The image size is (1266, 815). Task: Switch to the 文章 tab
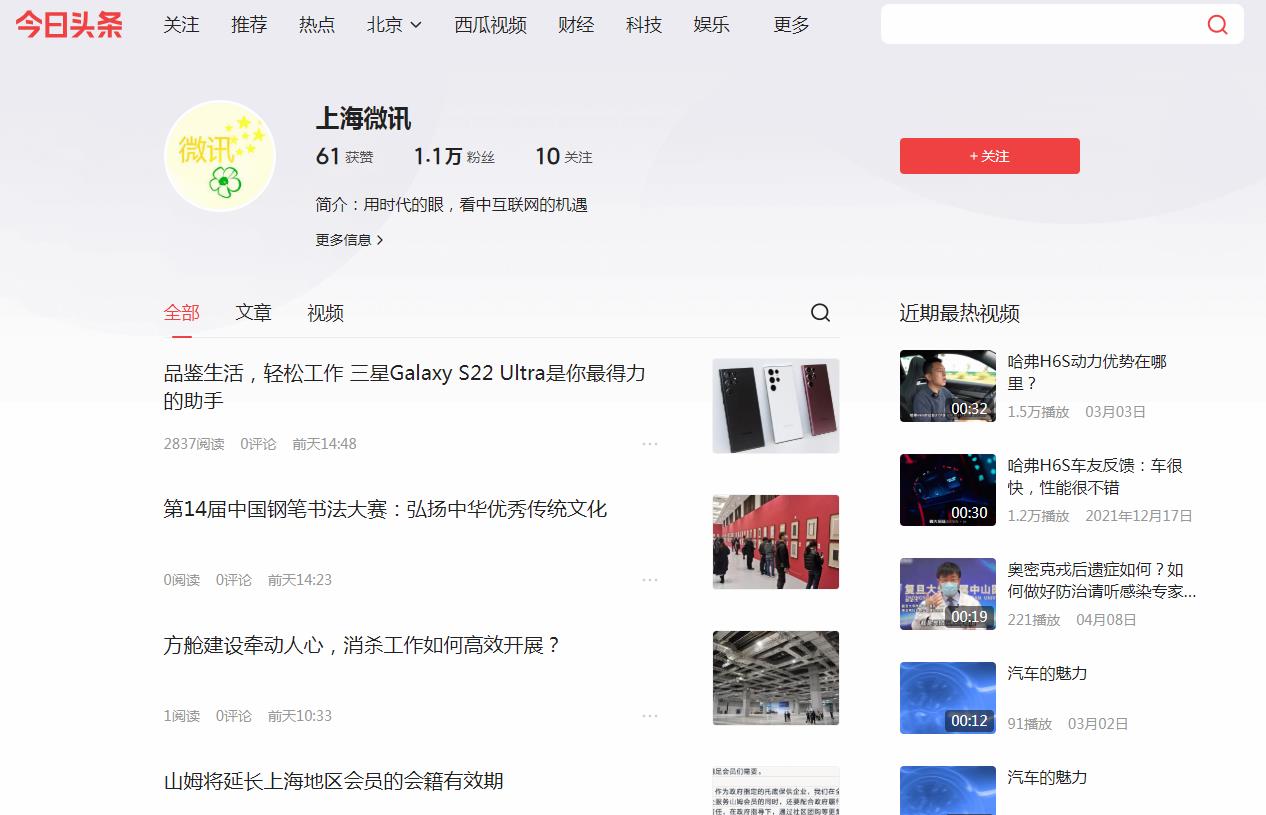tap(253, 313)
